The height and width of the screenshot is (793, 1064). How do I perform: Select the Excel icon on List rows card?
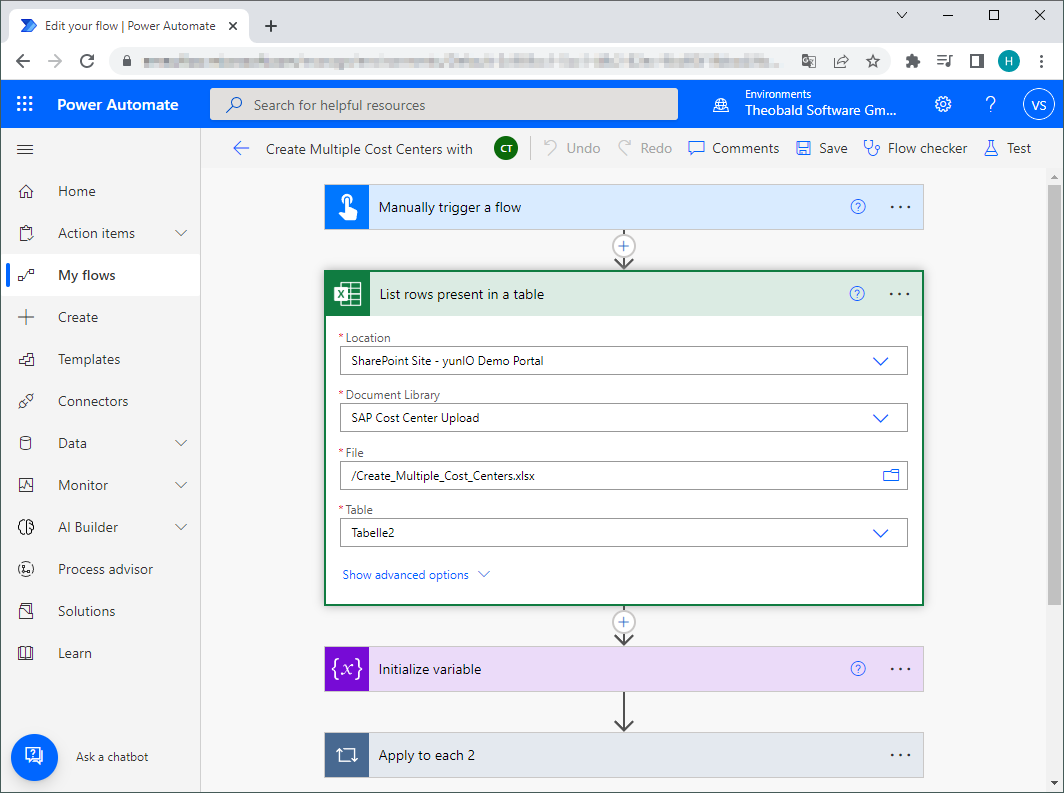click(x=347, y=294)
